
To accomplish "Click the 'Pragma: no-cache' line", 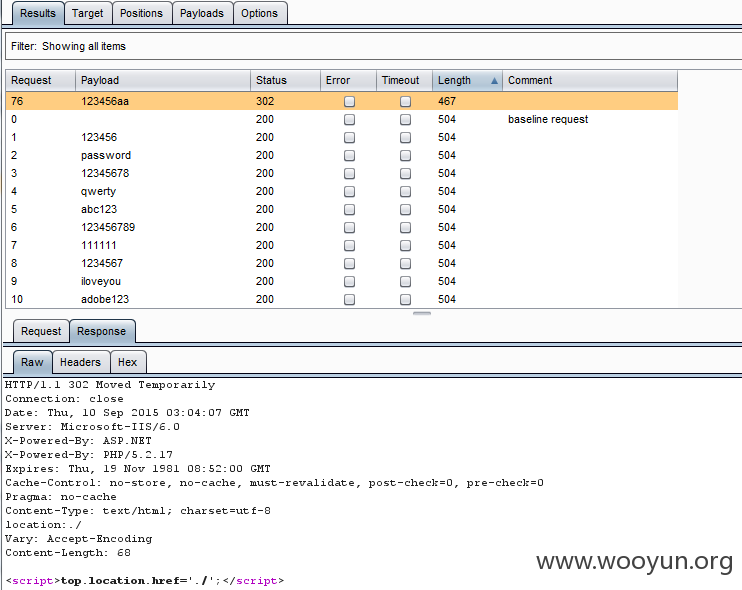I will click(x=61, y=497).
